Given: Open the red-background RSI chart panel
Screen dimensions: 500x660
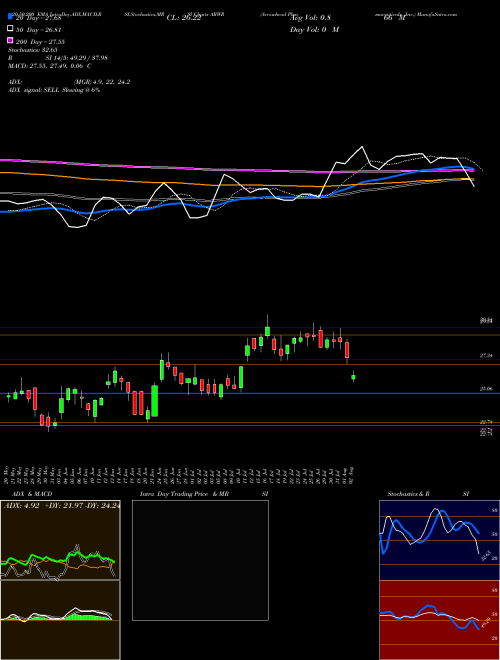Looking at the screenshot, I should (x=439, y=620).
